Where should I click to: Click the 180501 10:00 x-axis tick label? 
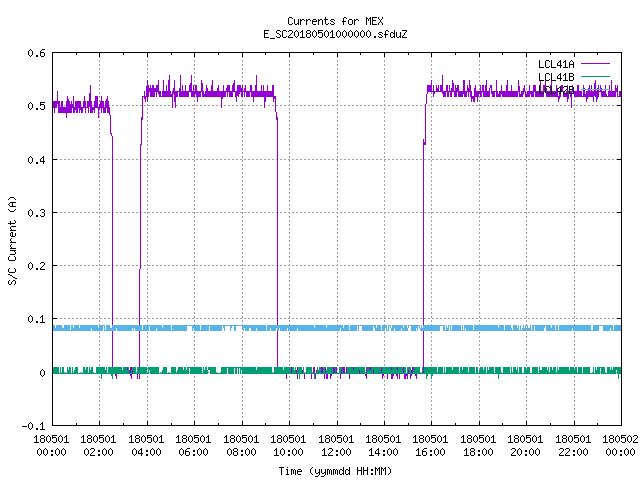(289, 446)
